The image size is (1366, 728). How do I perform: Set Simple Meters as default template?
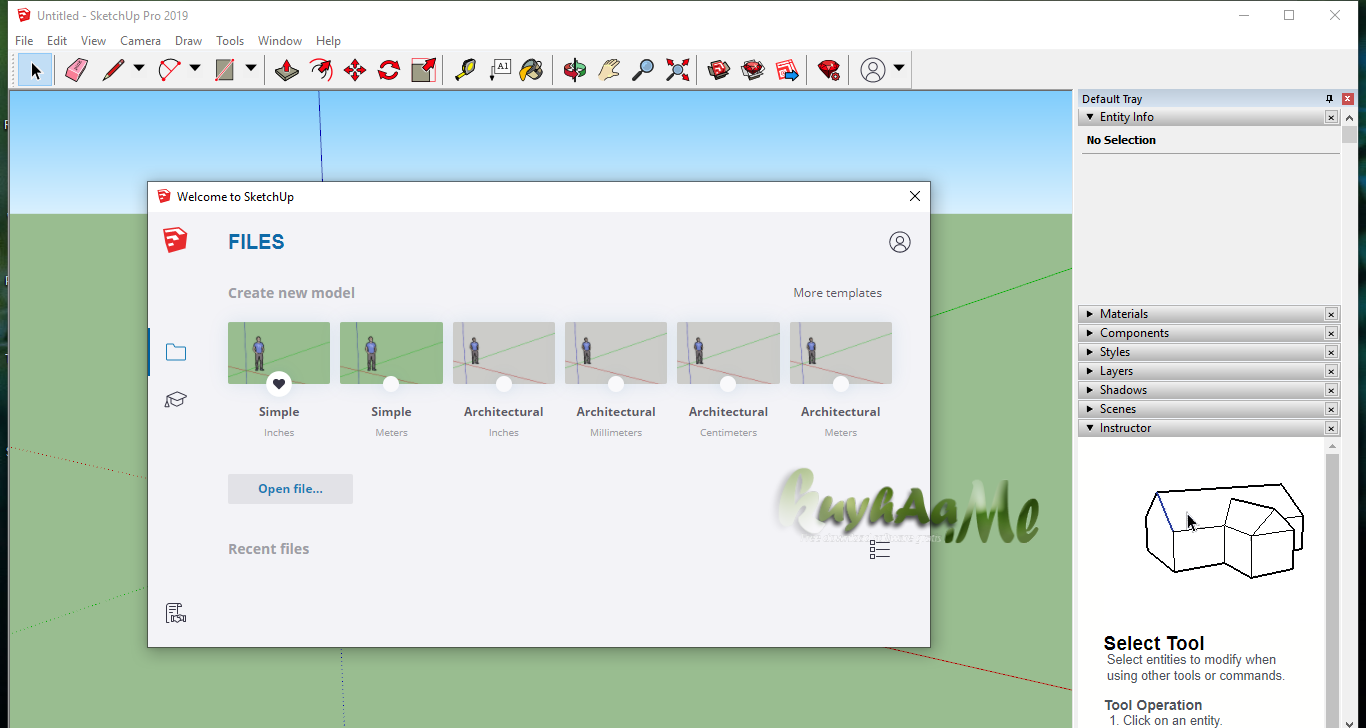pyautogui.click(x=391, y=384)
